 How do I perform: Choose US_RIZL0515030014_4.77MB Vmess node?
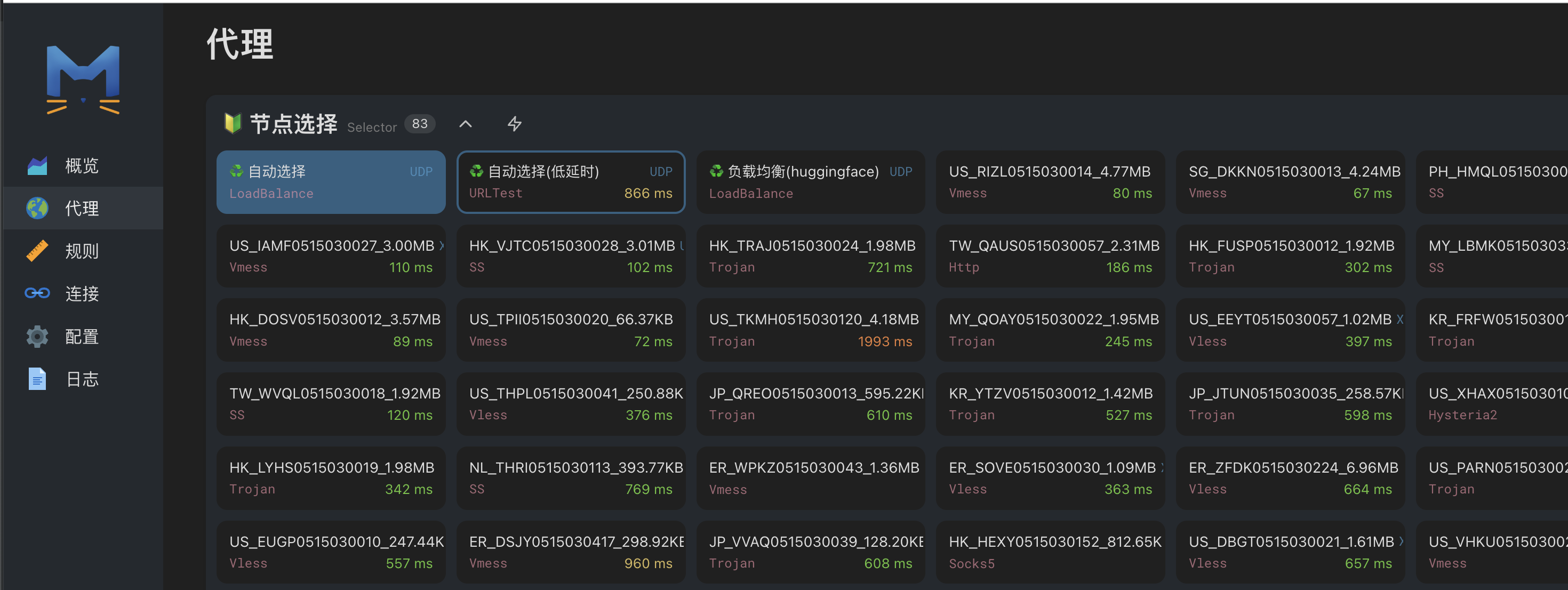click(1050, 182)
